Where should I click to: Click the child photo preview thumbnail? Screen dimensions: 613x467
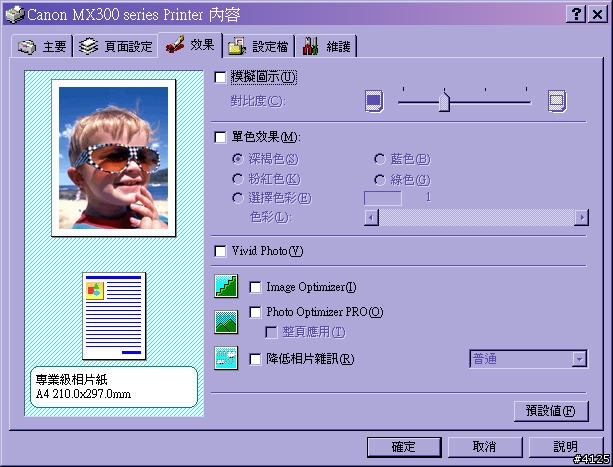pyautogui.click(x=114, y=158)
